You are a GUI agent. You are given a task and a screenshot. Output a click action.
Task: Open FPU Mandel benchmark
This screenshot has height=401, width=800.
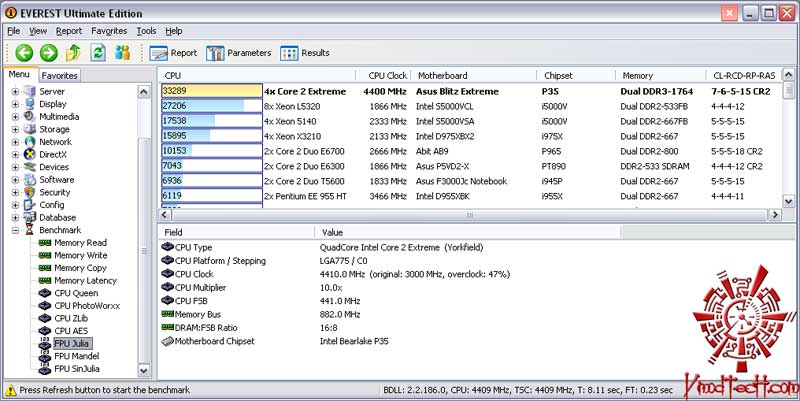point(77,356)
